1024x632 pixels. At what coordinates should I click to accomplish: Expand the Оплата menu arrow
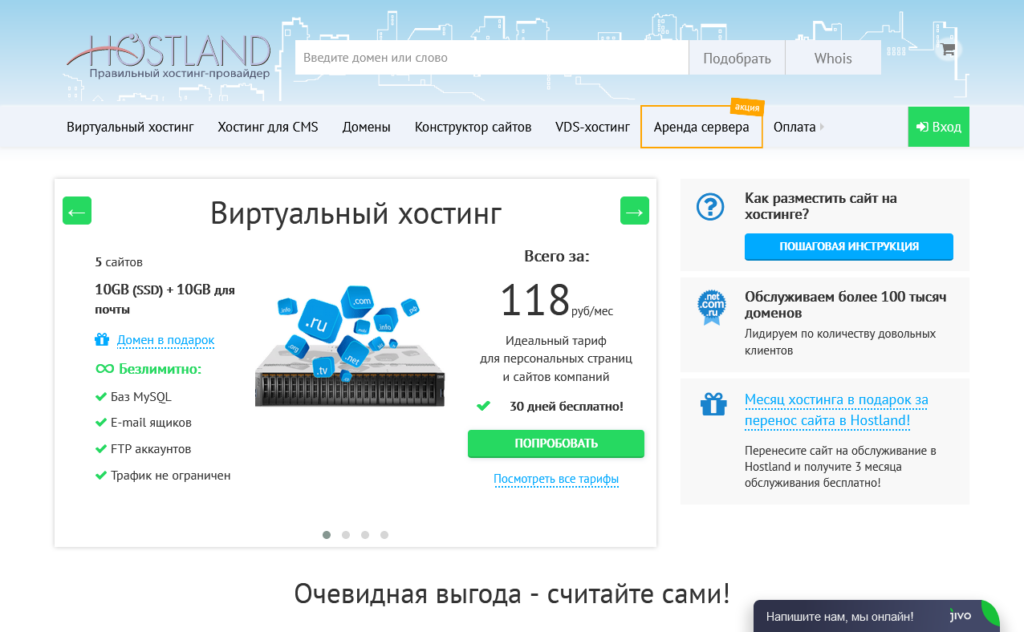point(822,127)
